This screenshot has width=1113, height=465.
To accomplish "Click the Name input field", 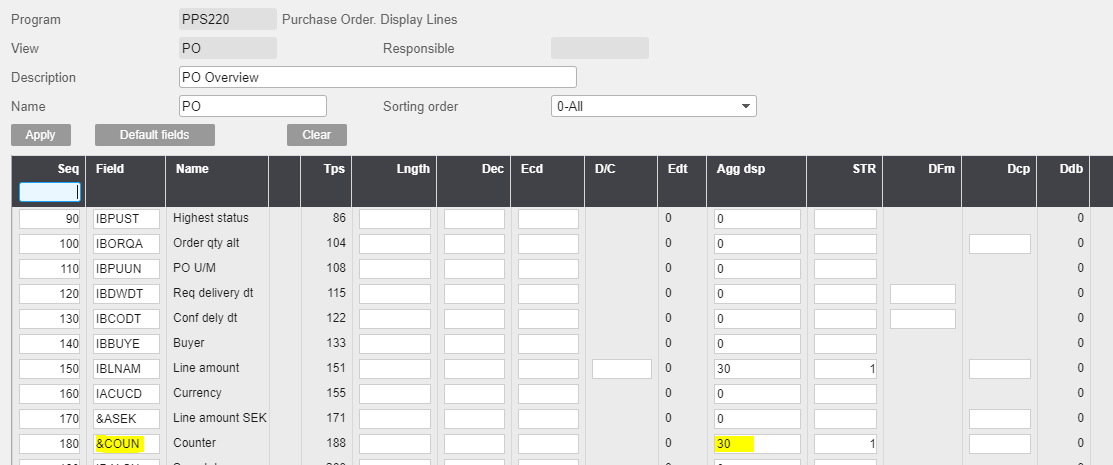I will tap(252, 106).
